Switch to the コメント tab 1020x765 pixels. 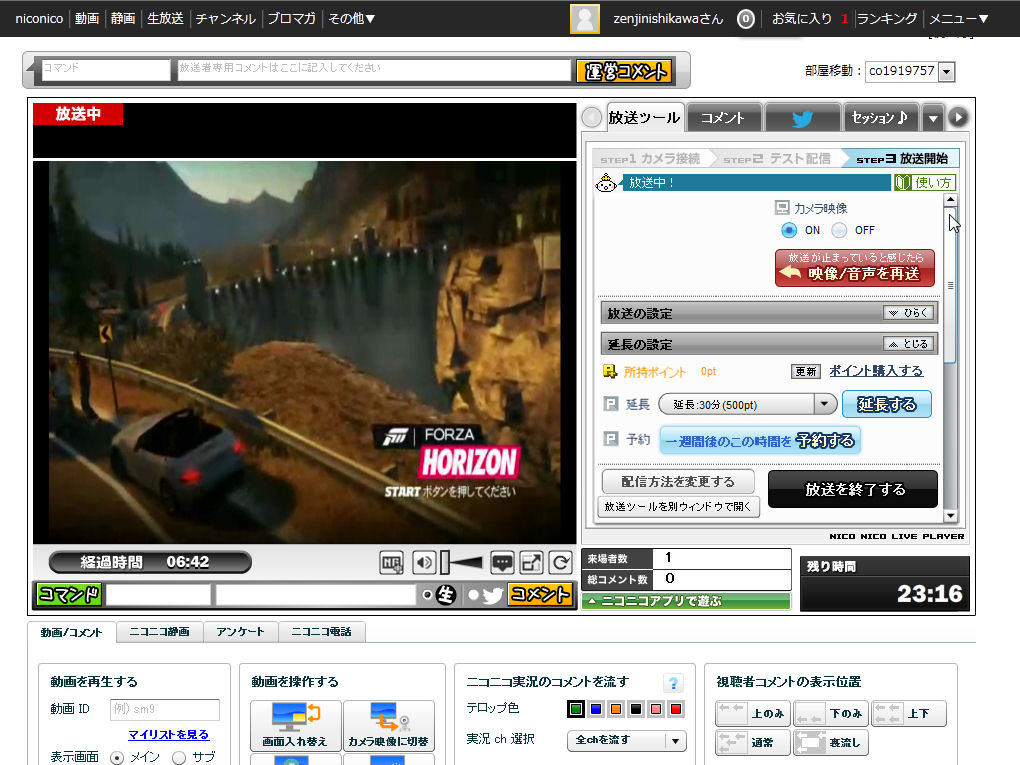click(x=723, y=118)
